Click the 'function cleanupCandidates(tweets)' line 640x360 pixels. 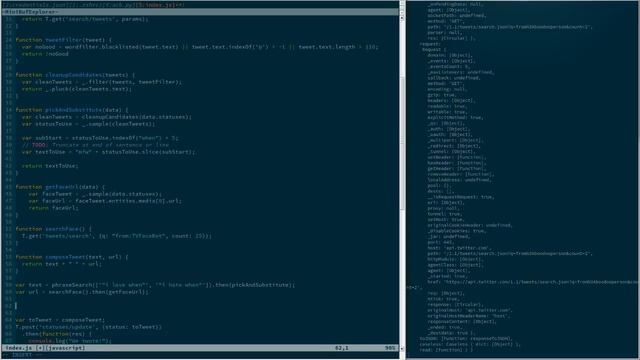click(76, 75)
